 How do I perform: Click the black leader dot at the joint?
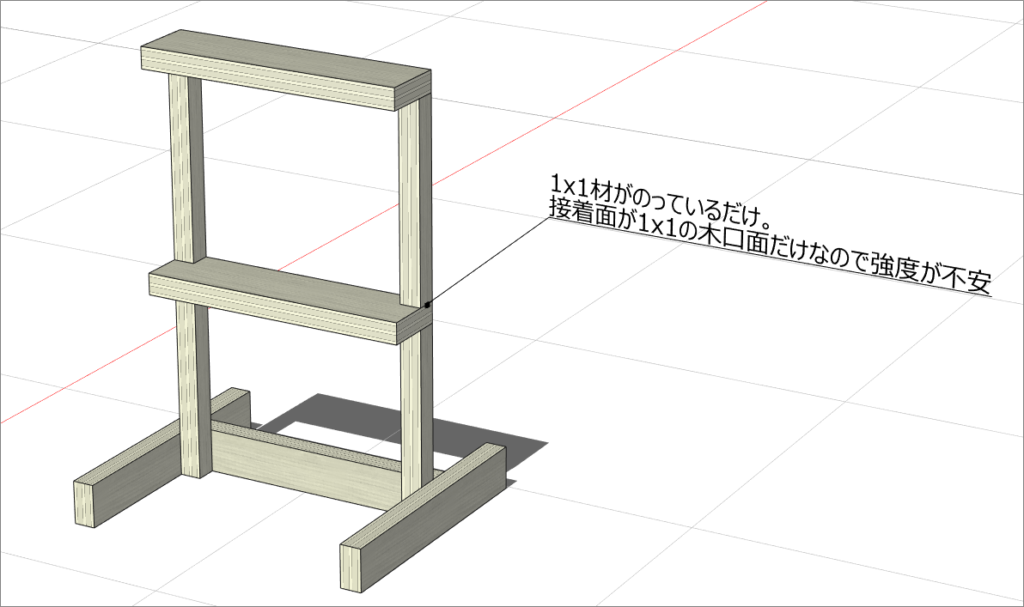[x=427, y=302]
